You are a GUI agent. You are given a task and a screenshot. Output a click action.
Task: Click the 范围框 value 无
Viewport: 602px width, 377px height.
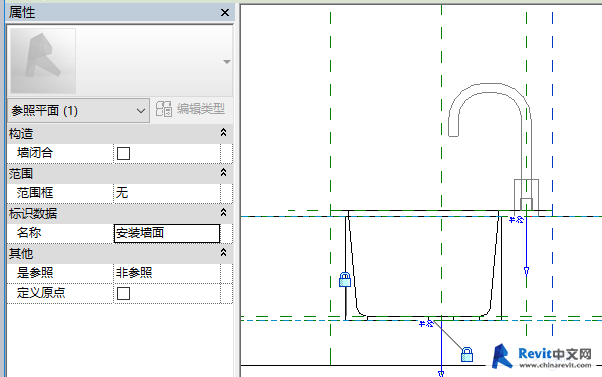pyautogui.click(x=167, y=193)
